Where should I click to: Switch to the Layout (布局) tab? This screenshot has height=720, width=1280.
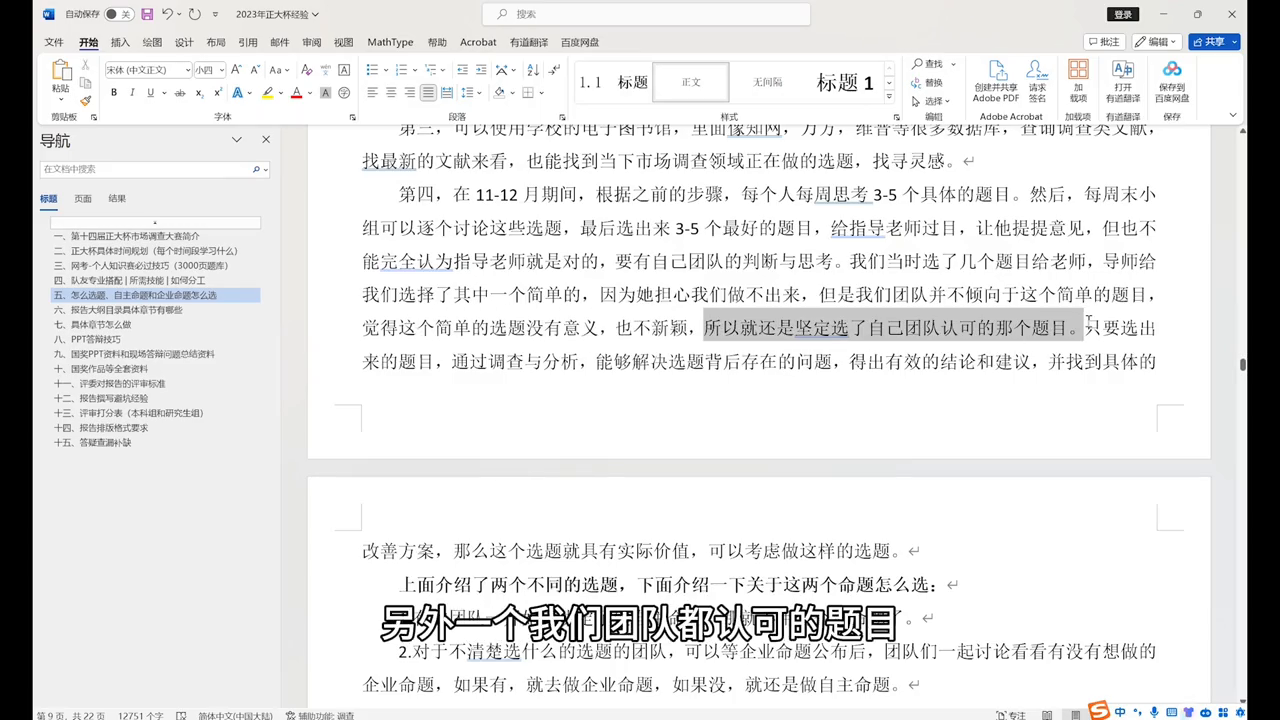[x=216, y=42]
